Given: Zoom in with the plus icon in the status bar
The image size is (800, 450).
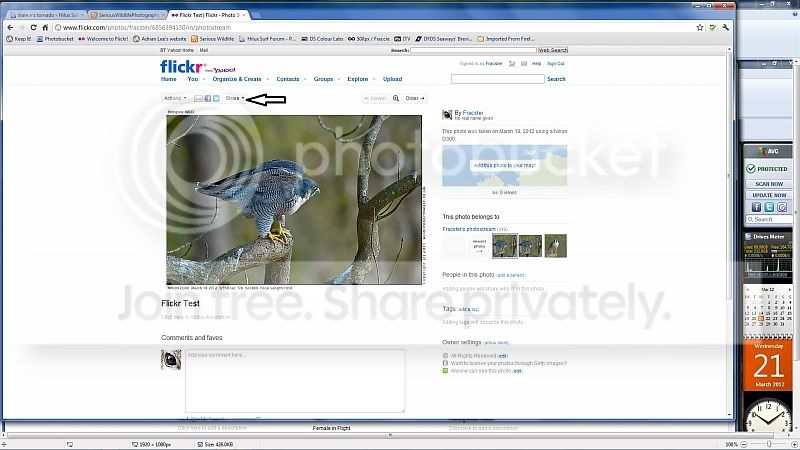Looking at the screenshot, I should pos(794,444).
